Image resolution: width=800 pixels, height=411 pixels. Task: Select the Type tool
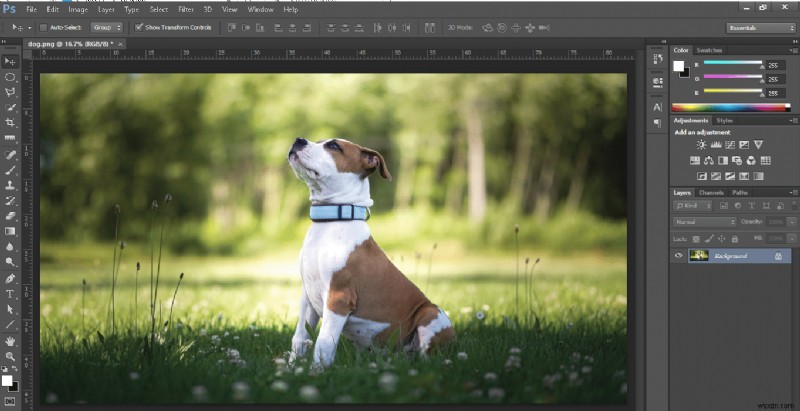coord(10,294)
